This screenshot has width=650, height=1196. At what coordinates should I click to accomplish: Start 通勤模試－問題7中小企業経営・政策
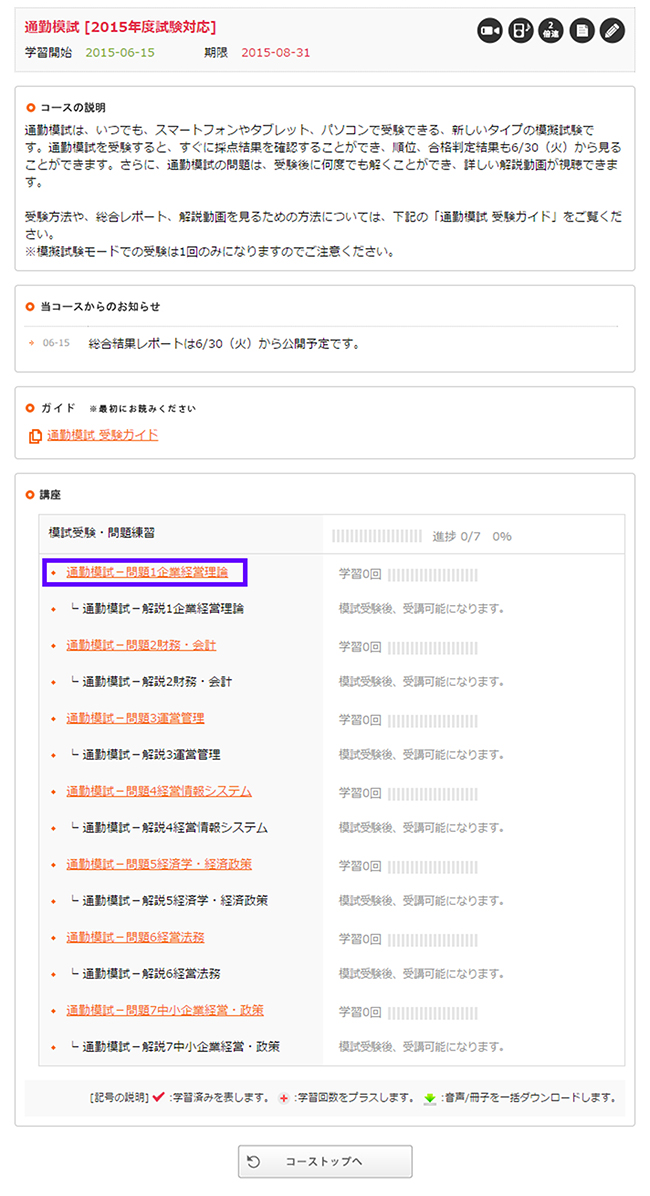(165, 1010)
